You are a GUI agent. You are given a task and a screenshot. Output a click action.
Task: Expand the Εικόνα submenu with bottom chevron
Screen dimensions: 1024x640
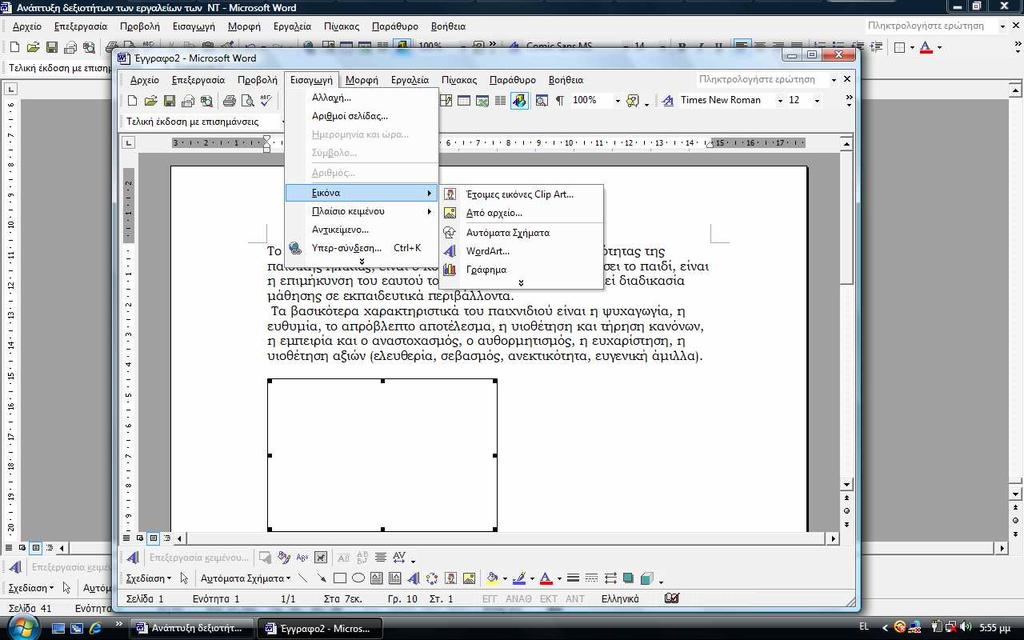(x=520, y=283)
